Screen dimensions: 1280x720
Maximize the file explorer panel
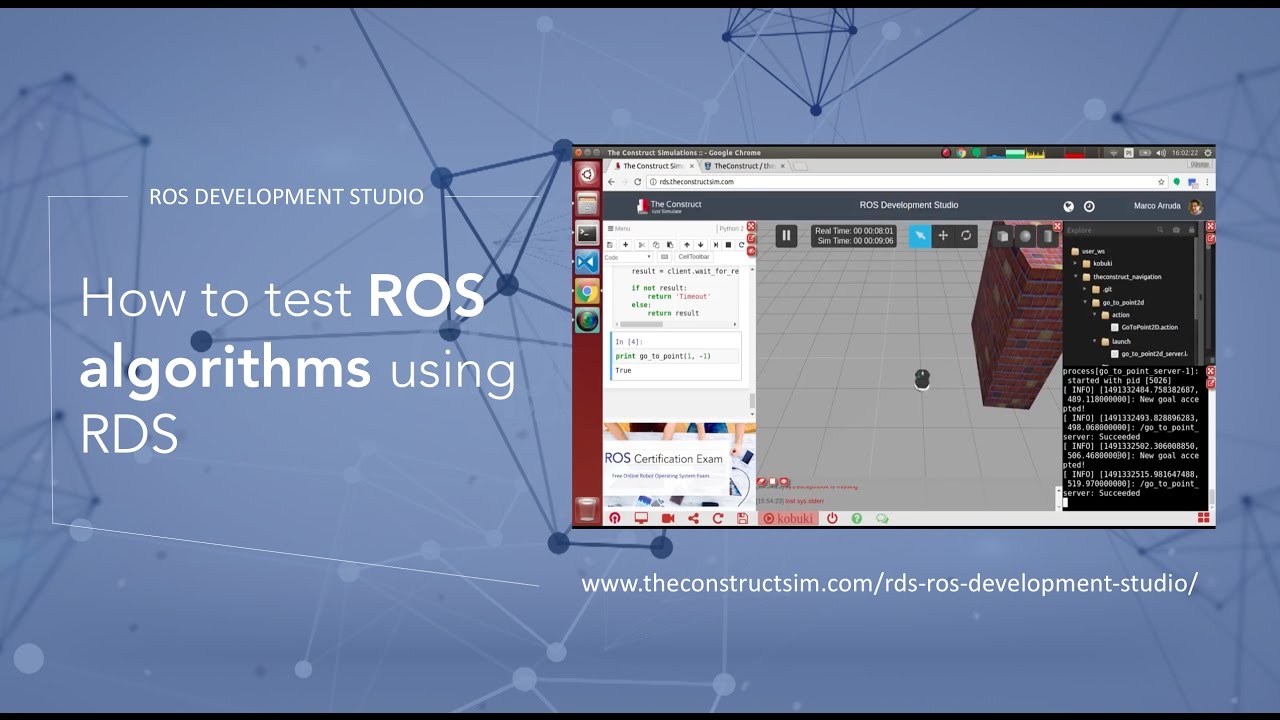tap(1210, 227)
